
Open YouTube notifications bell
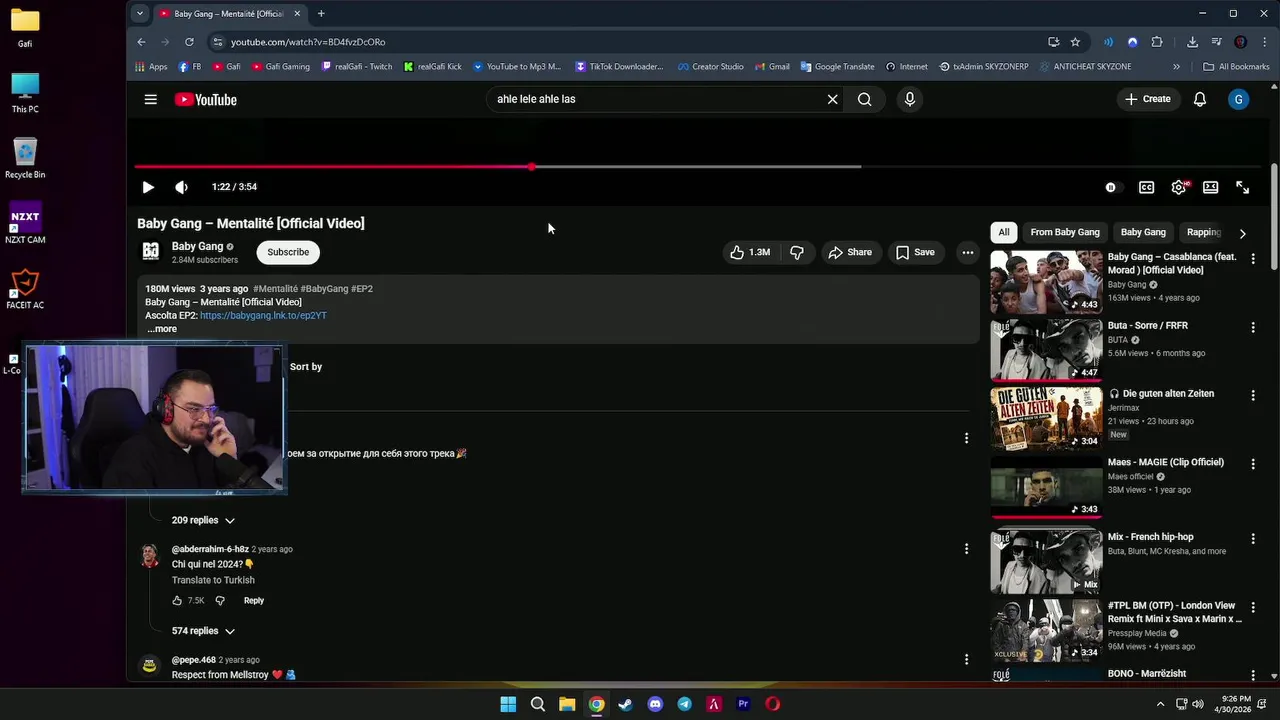pyautogui.click(x=1199, y=99)
